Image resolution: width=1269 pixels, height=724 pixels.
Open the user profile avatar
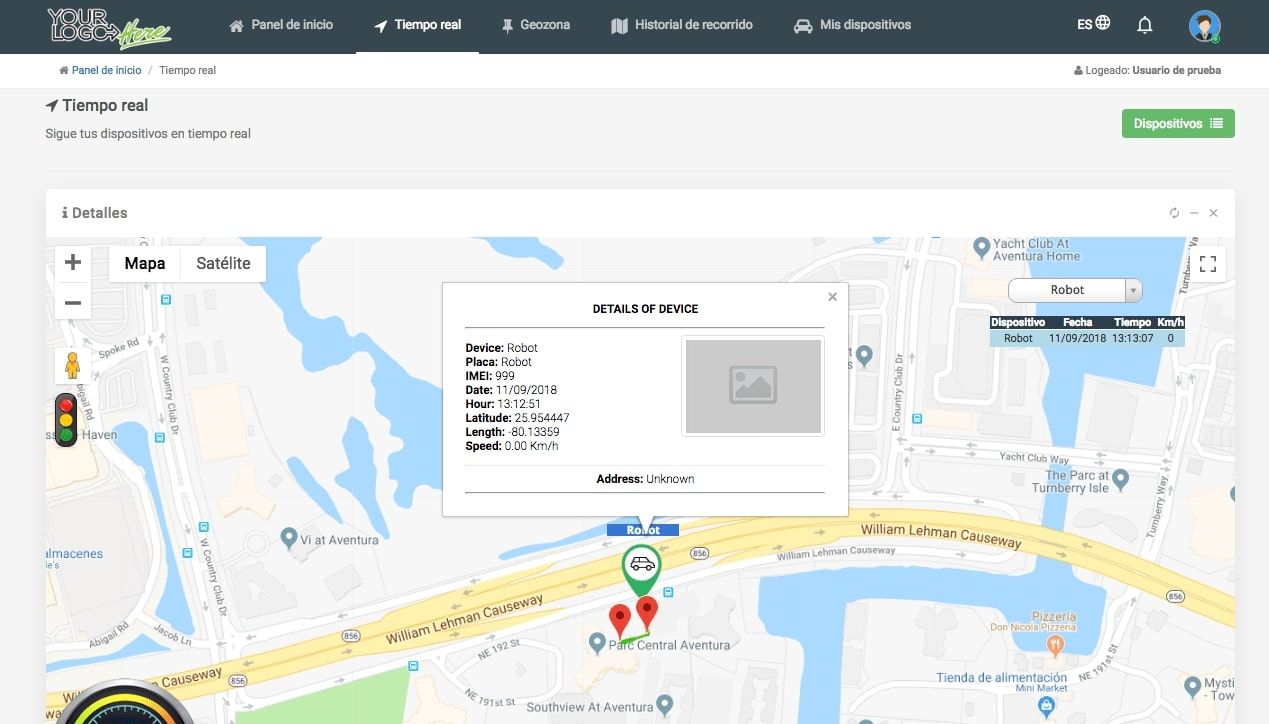point(1204,26)
